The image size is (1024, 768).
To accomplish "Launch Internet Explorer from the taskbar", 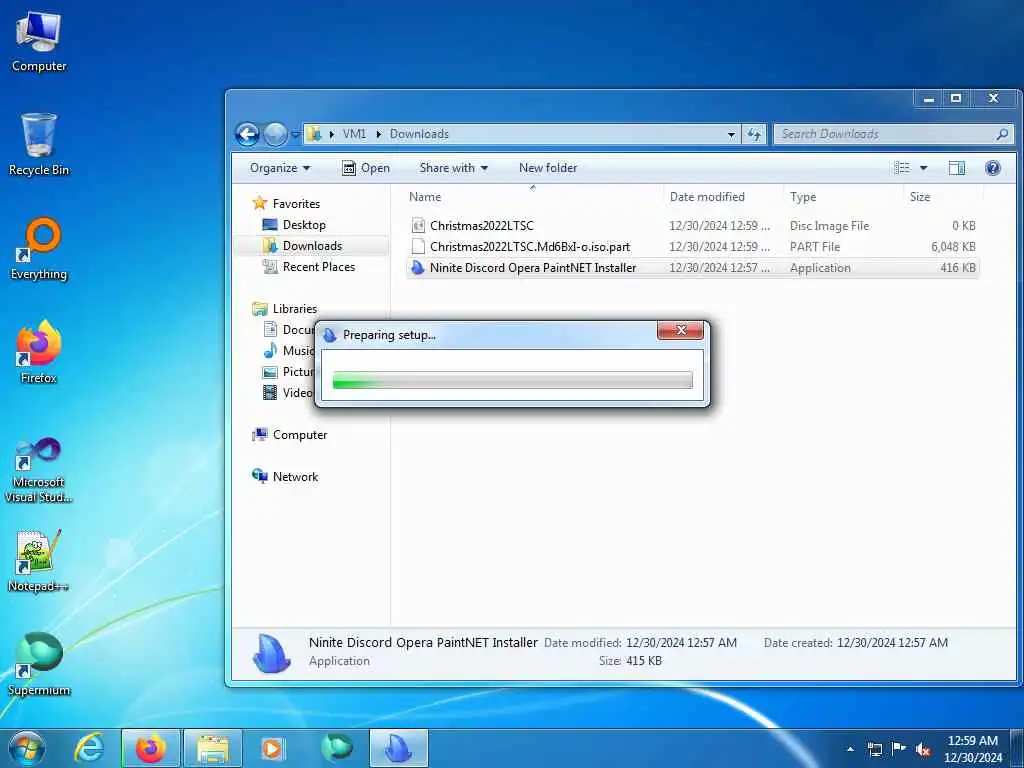I will tap(89, 748).
